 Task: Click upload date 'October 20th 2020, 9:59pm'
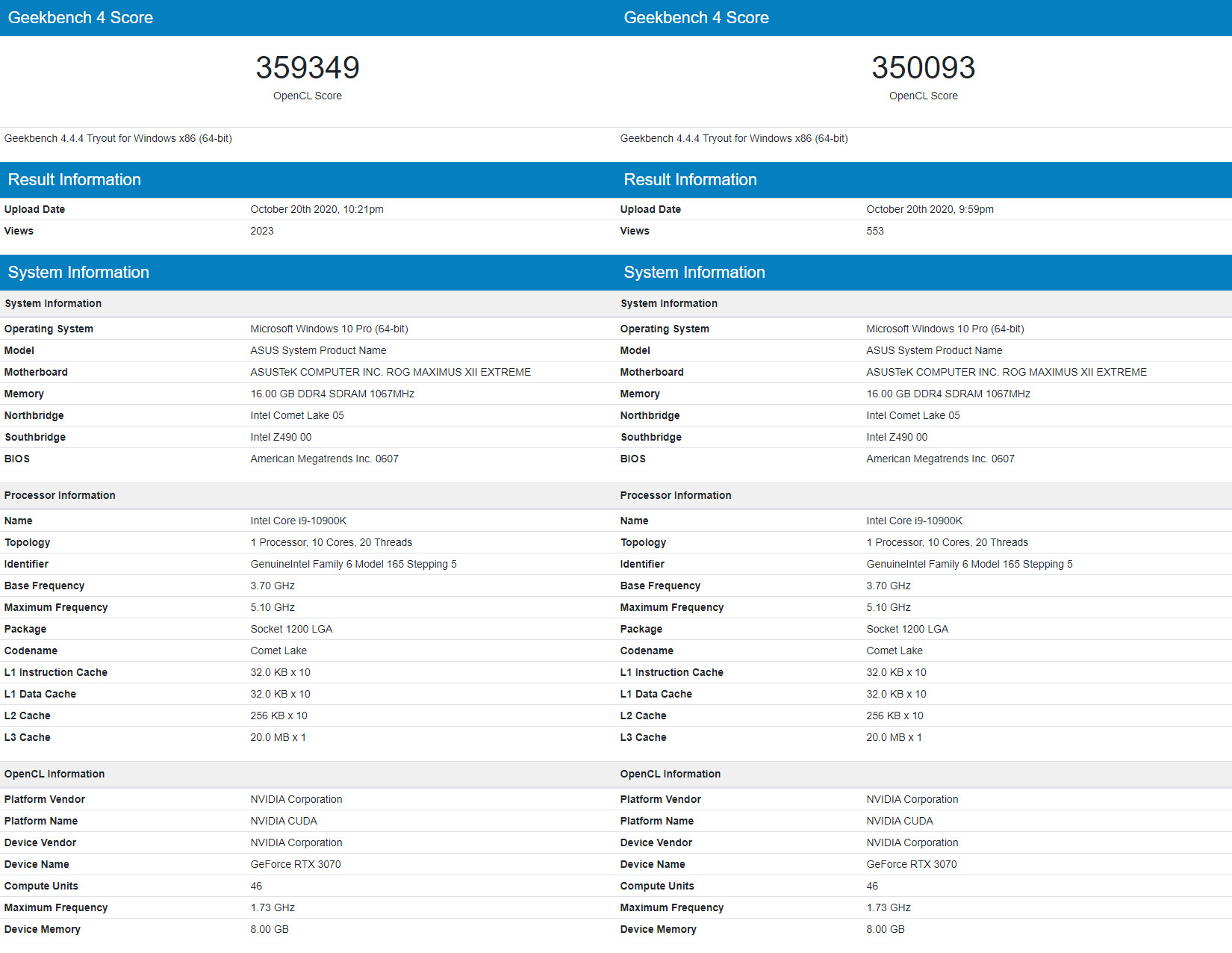[x=930, y=209]
